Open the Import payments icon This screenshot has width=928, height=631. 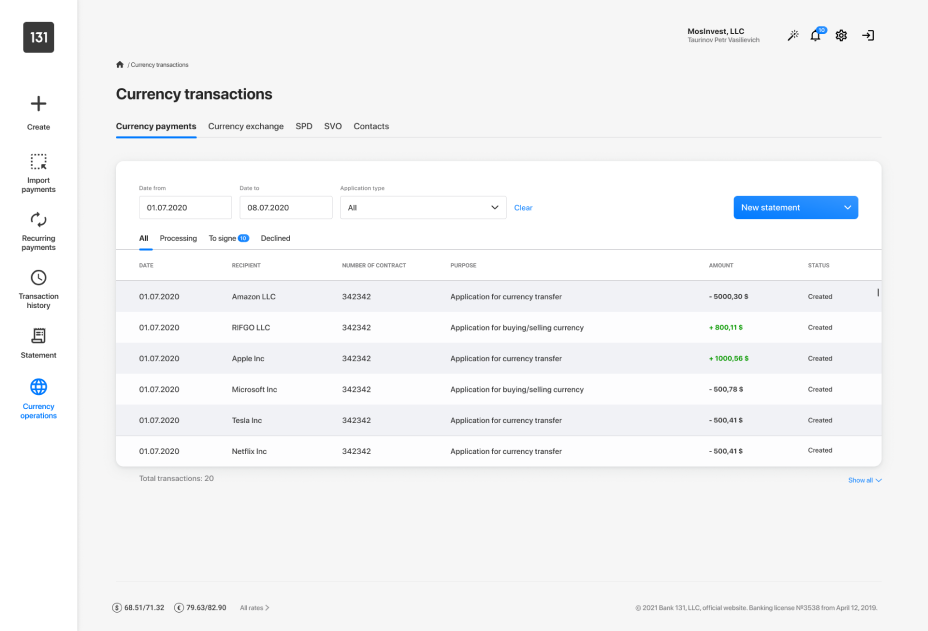[x=38, y=162]
